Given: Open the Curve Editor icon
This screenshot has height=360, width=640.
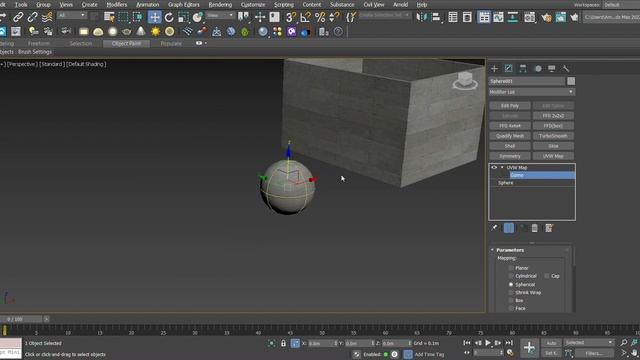Looking at the screenshot, I should [x=498, y=17].
